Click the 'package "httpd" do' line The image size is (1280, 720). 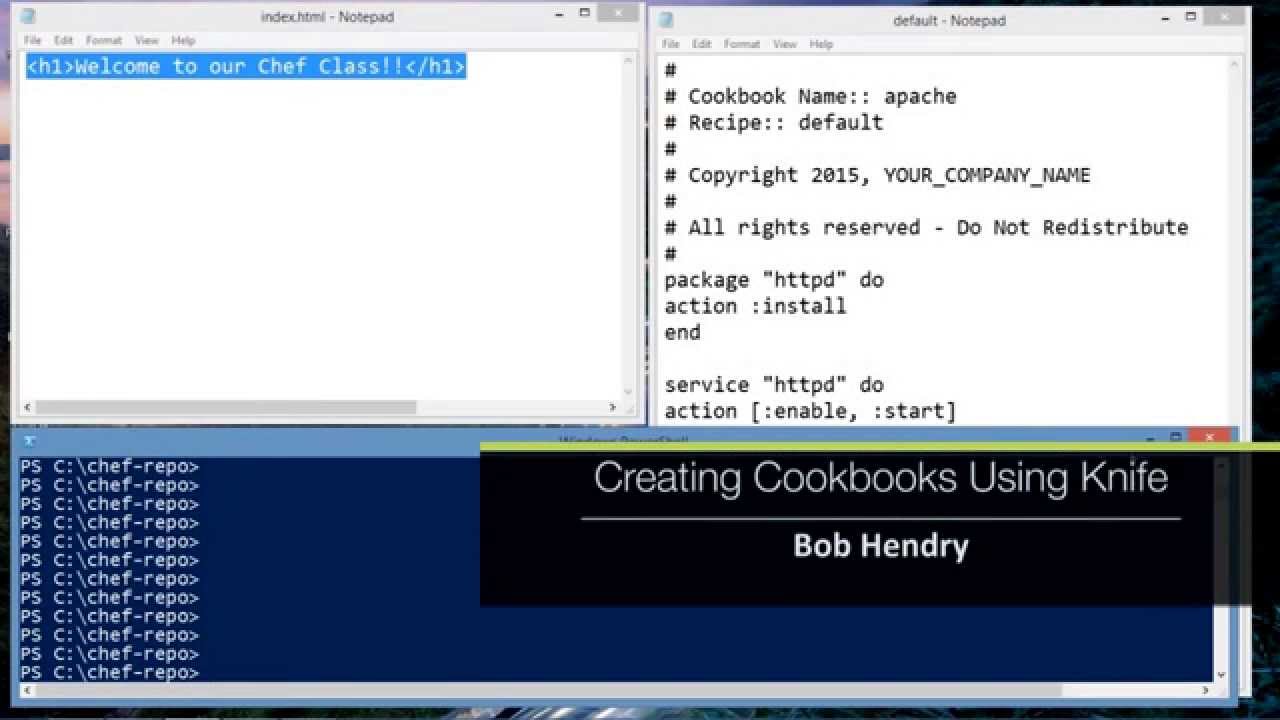coord(774,280)
